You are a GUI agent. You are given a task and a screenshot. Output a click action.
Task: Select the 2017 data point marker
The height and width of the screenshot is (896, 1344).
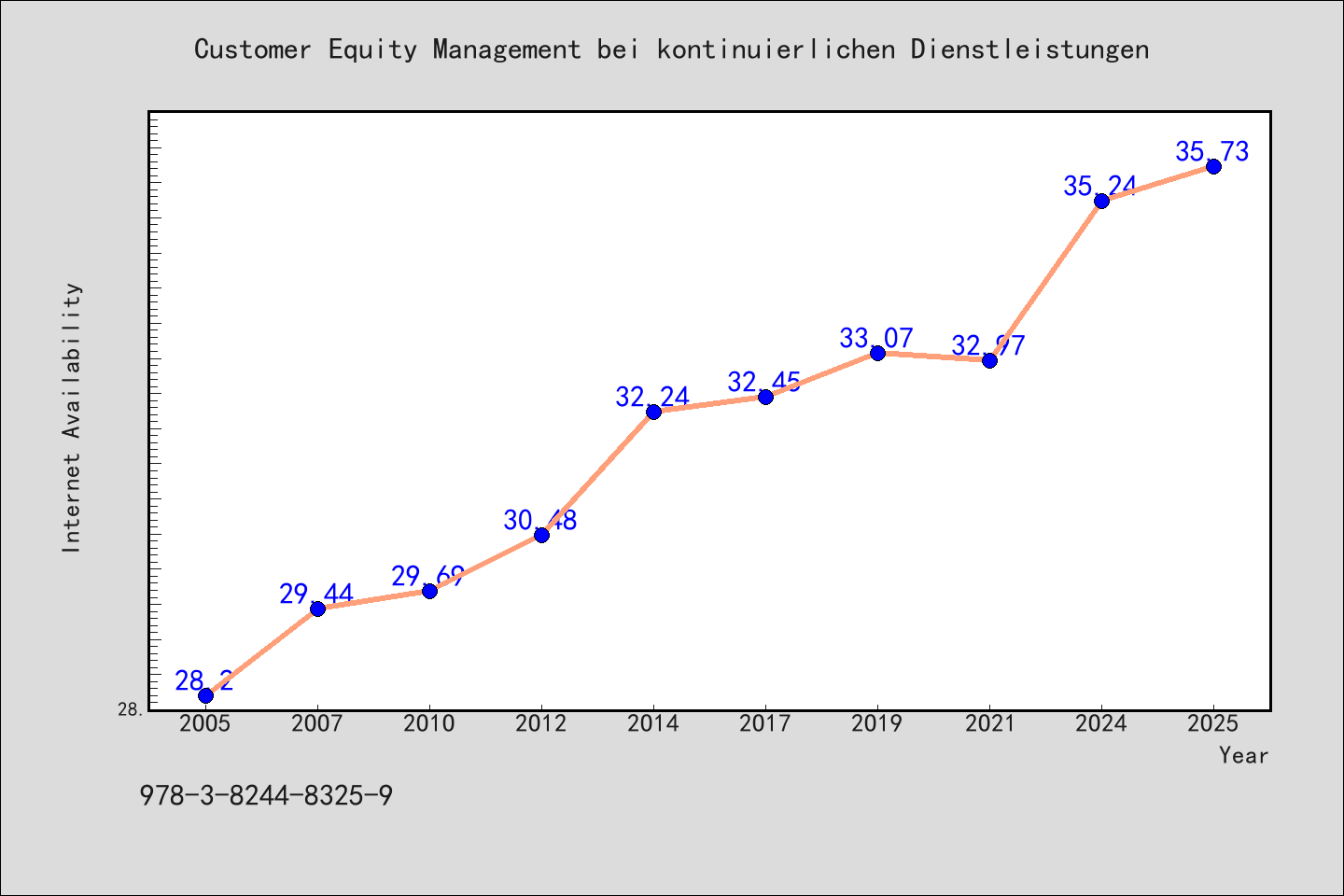pyautogui.click(x=765, y=397)
